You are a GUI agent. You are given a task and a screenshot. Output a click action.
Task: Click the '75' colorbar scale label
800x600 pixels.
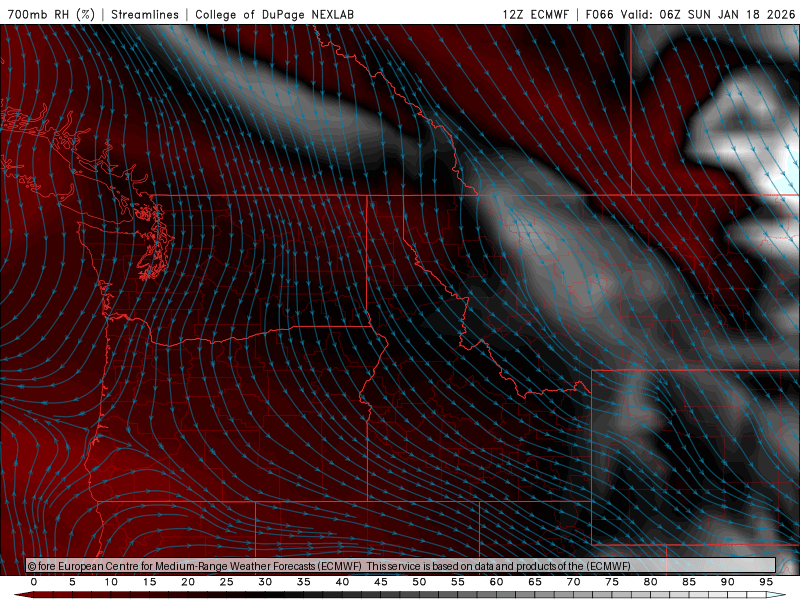(x=612, y=582)
